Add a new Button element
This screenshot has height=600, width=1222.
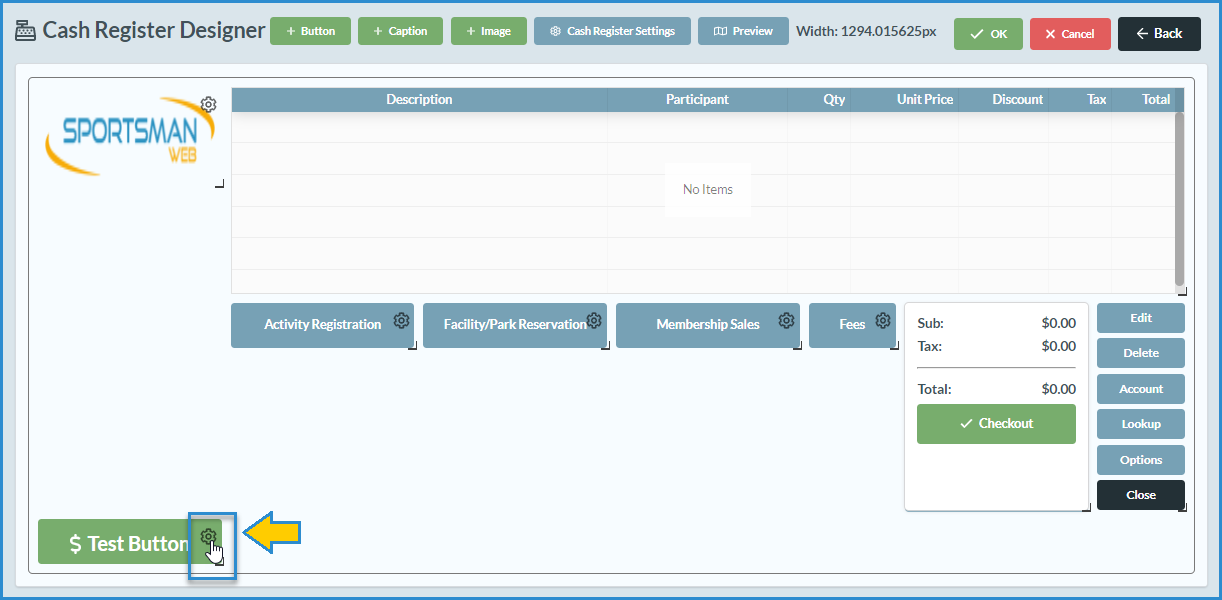tap(310, 31)
